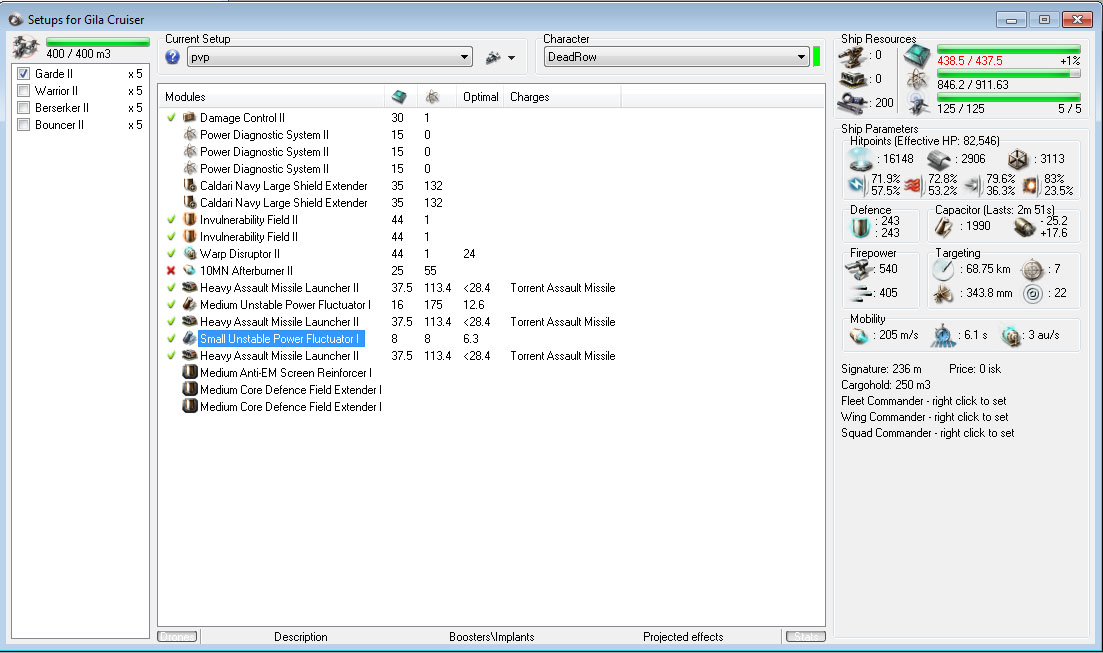The image size is (1103, 653).
Task: Click the EM resistance icon showing 71.9%
Action: (x=858, y=184)
